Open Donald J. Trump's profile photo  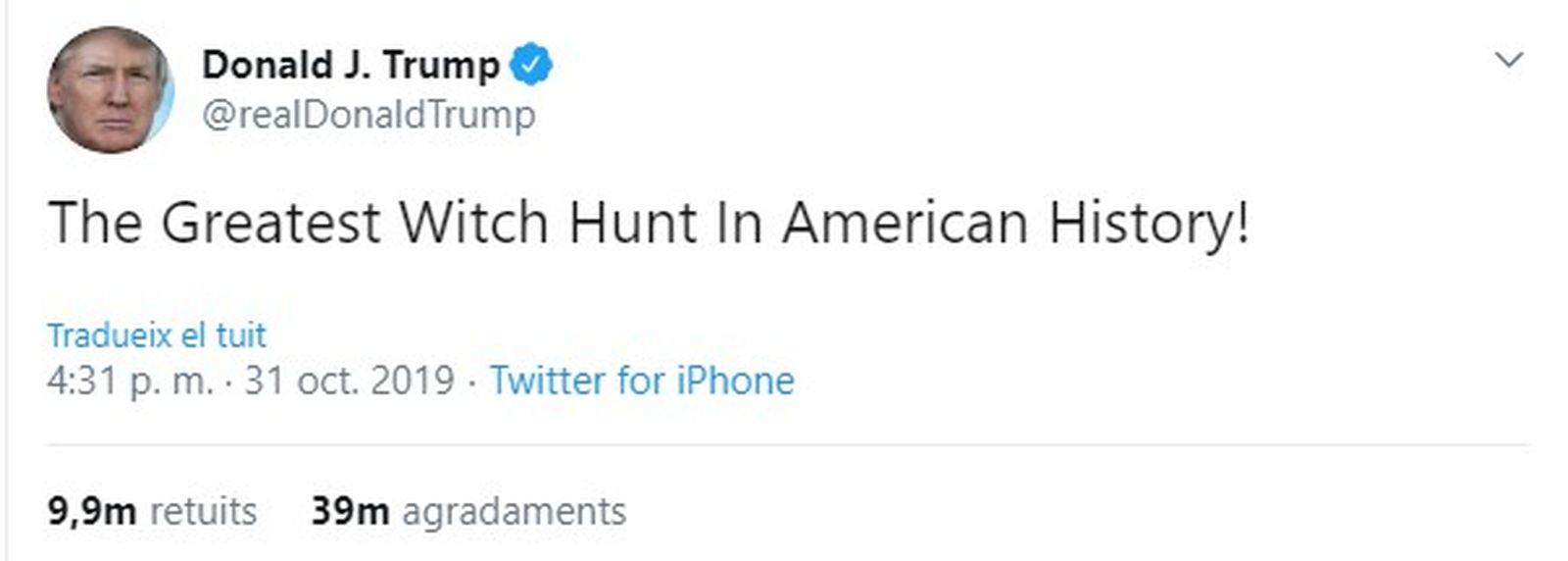[x=110, y=89]
